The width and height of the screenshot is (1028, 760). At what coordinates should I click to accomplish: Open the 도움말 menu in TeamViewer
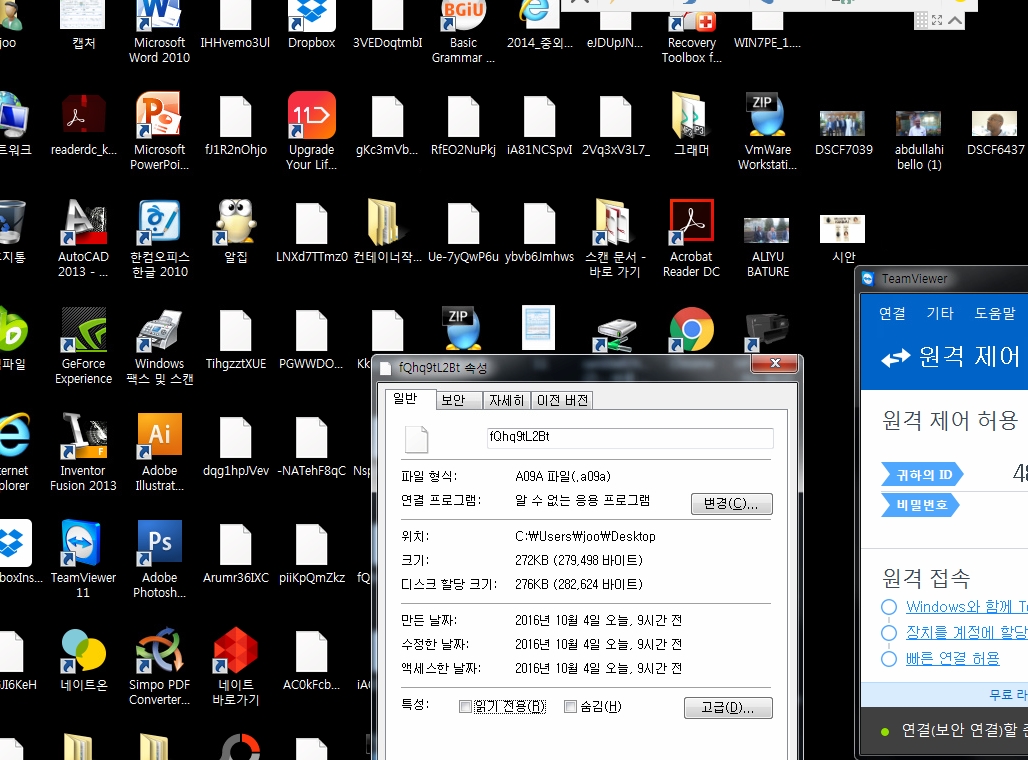[995, 313]
